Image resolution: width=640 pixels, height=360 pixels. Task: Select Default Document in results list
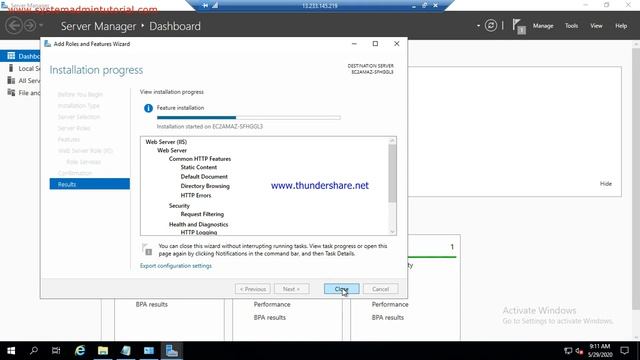click(x=204, y=177)
